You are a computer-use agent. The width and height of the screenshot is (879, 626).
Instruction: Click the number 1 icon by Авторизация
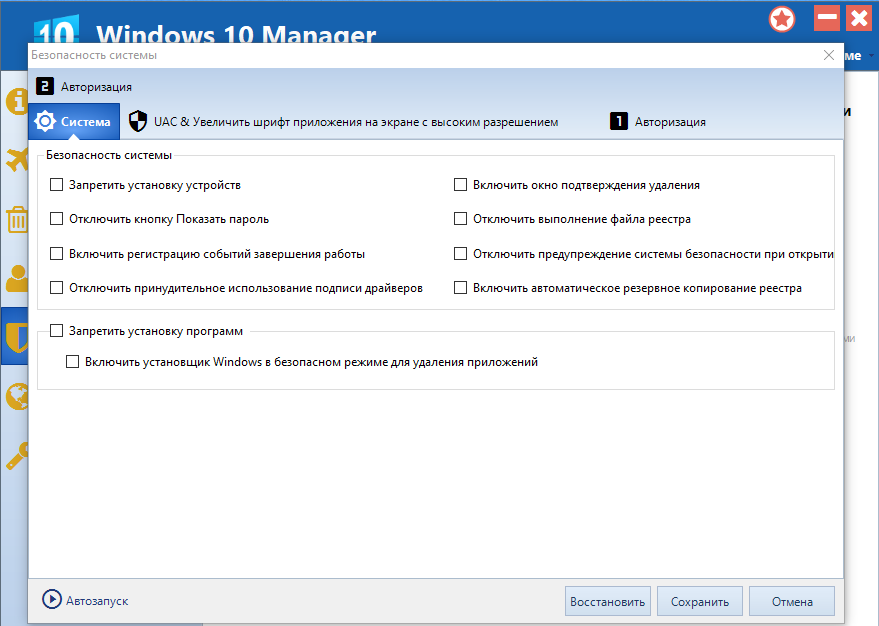click(618, 121)
